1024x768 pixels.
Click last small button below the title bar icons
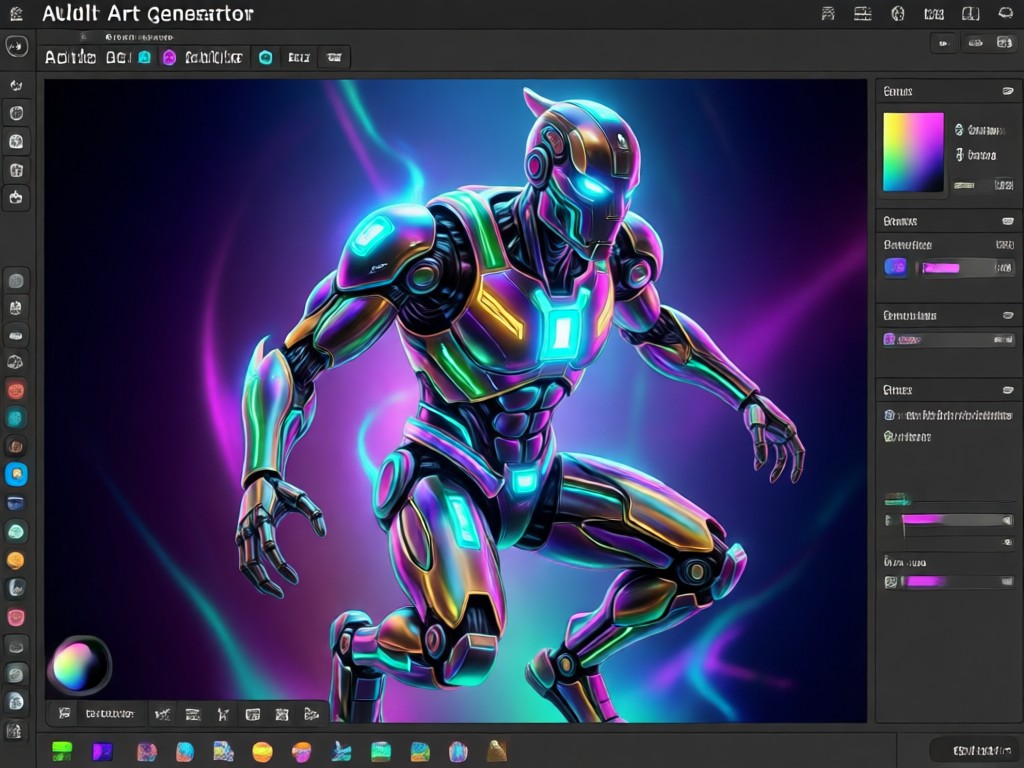1004,43
